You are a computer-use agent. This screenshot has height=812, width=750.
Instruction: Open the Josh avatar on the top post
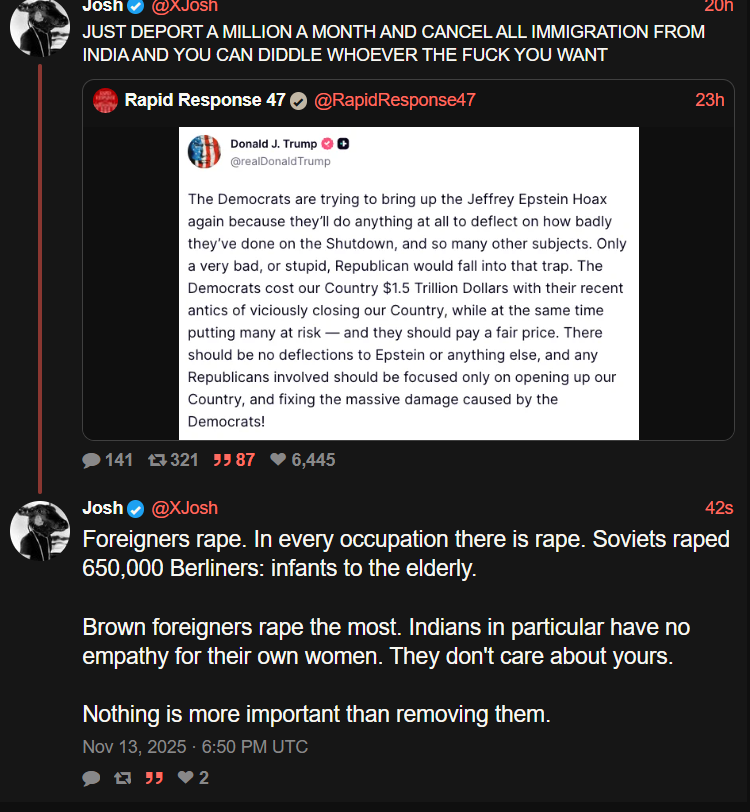pyautogui.click(x=39, y=25)
